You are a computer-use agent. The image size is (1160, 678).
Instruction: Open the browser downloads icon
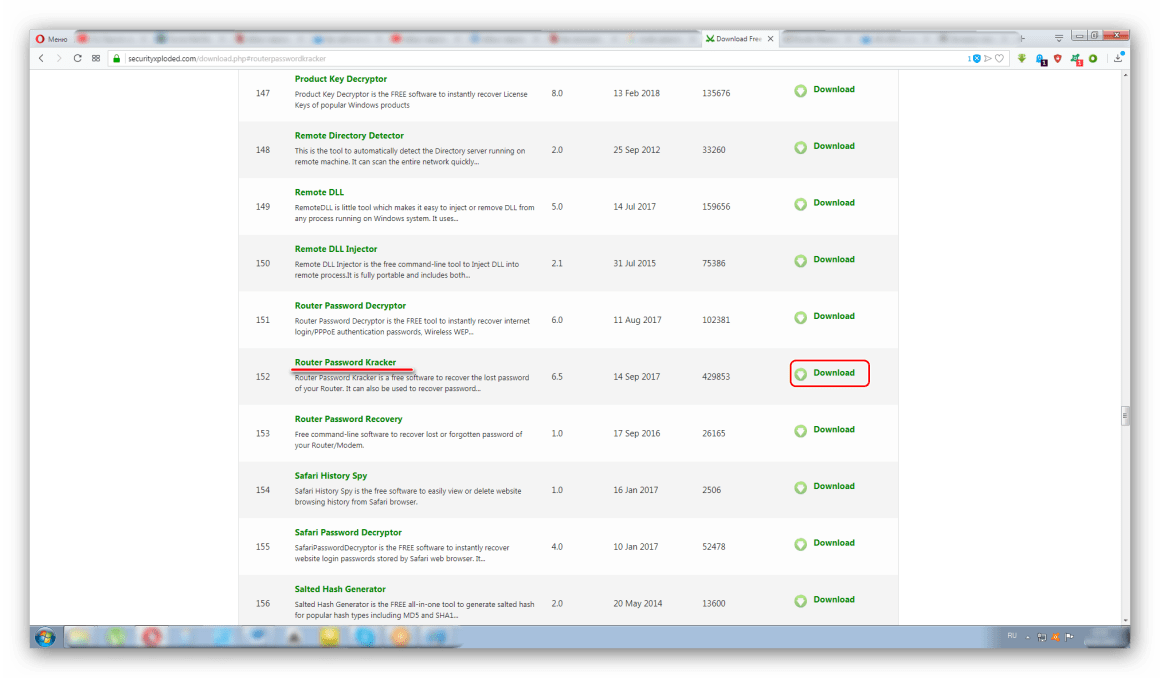pyautogui.click(x=1118, y=58)
